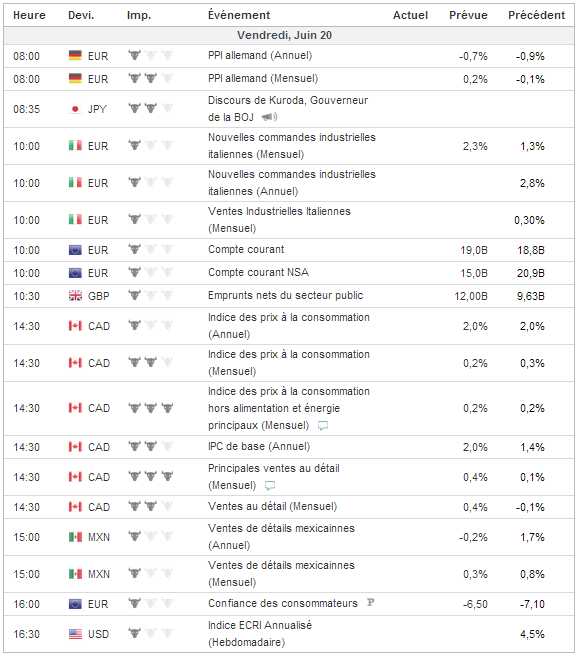581x661 pixels.
Task: Sort by the Imp. column header
Action: (139, 16)
